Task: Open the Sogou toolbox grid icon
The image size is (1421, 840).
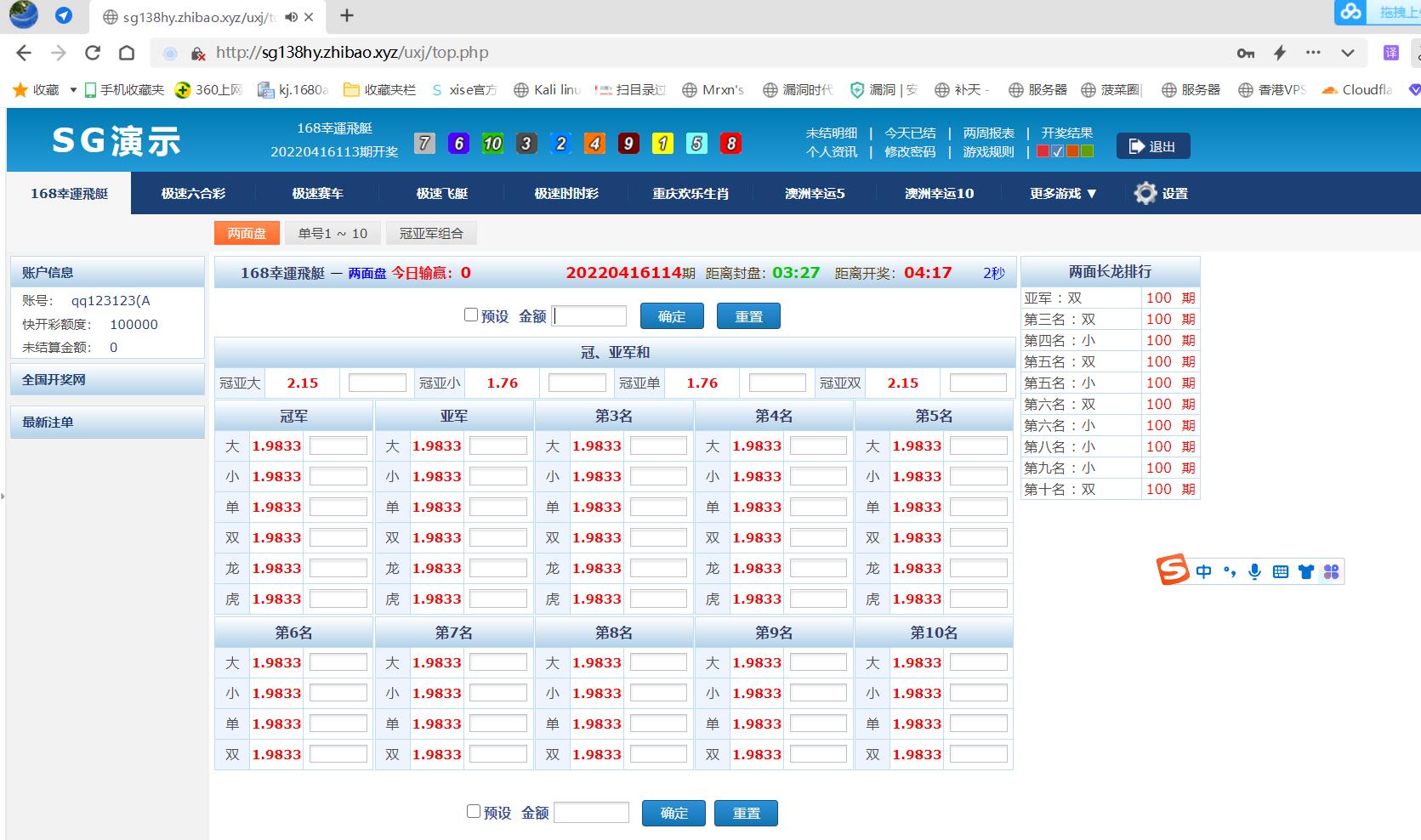Action: click(1330, 571)
